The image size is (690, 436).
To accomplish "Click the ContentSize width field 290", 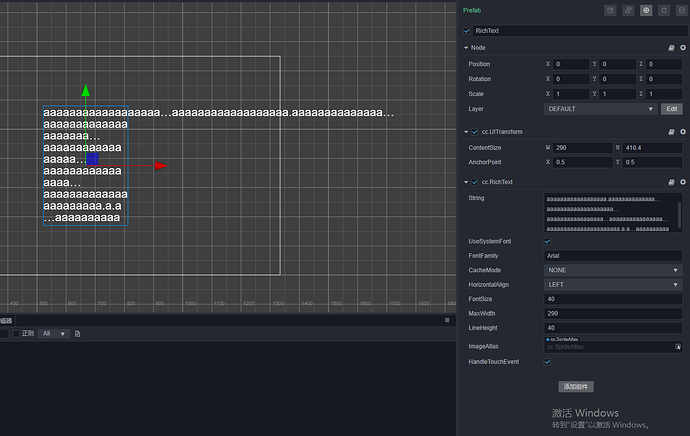I will [x=583, y=148].
